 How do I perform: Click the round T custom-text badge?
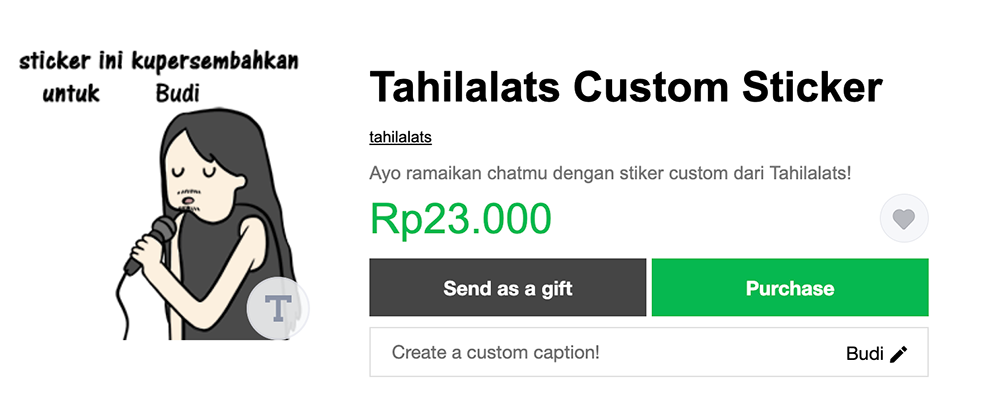pyautogui.click(x=277, y=306)
